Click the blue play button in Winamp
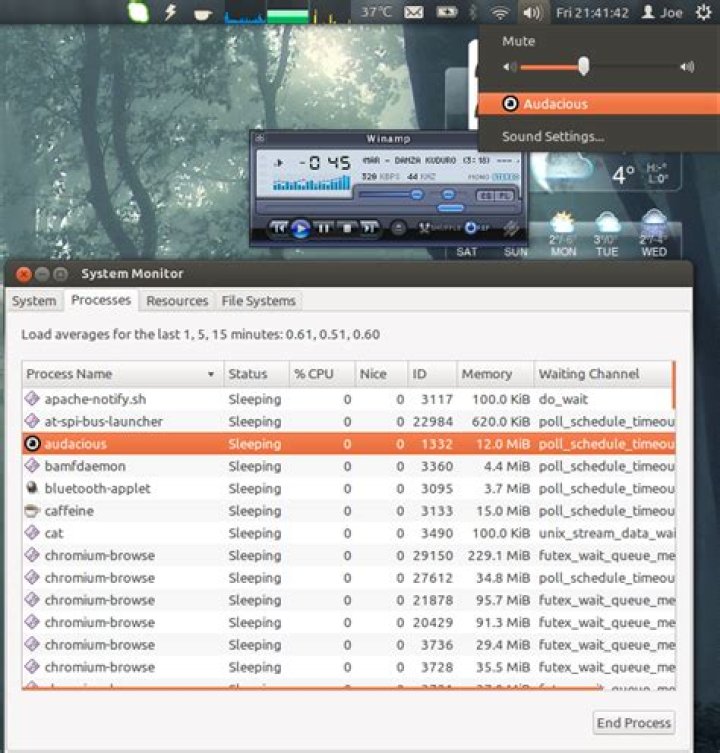The width and height of the screenshot is (720, 753). (301, 228)
